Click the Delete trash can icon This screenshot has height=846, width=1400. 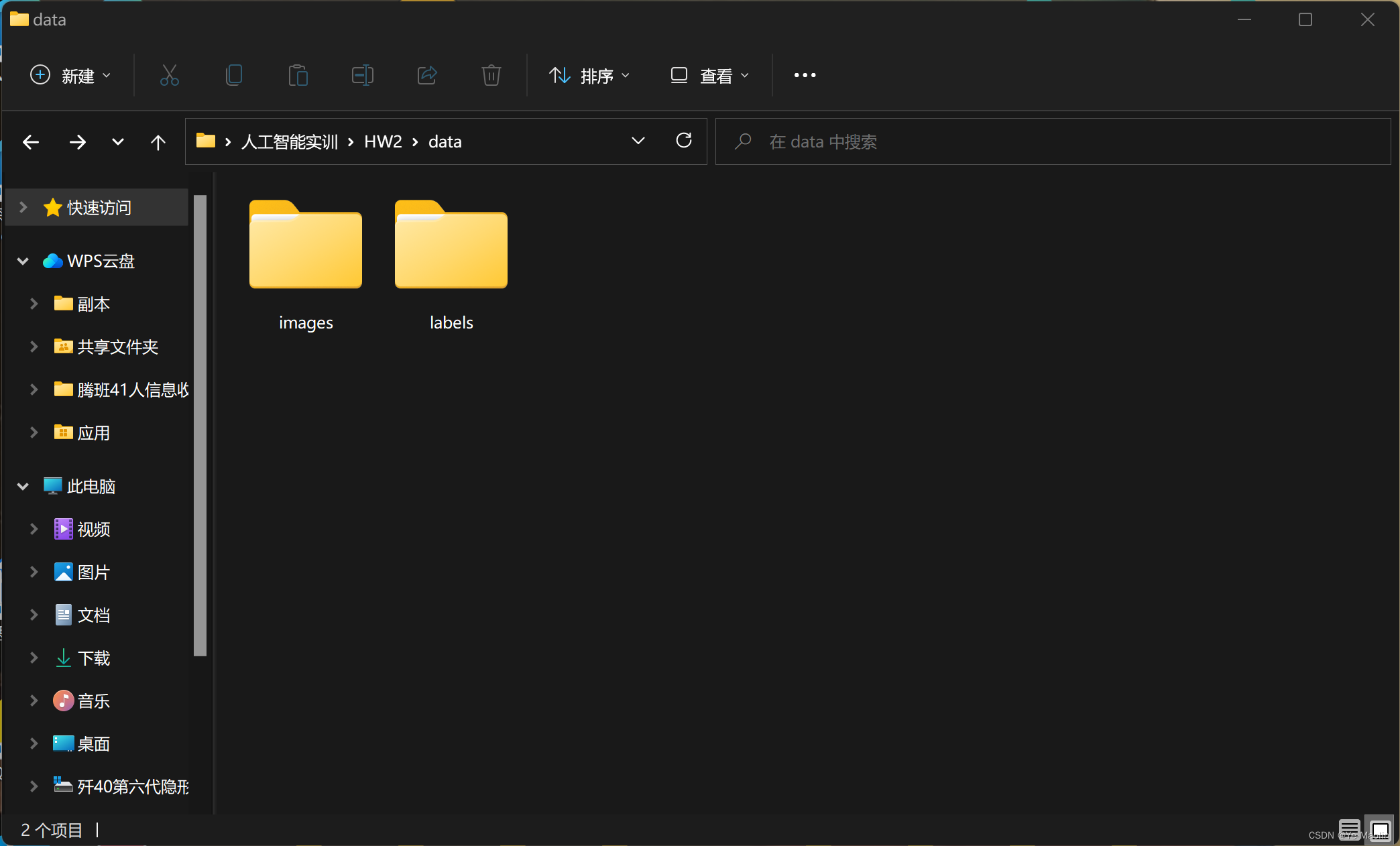point(491,75)
